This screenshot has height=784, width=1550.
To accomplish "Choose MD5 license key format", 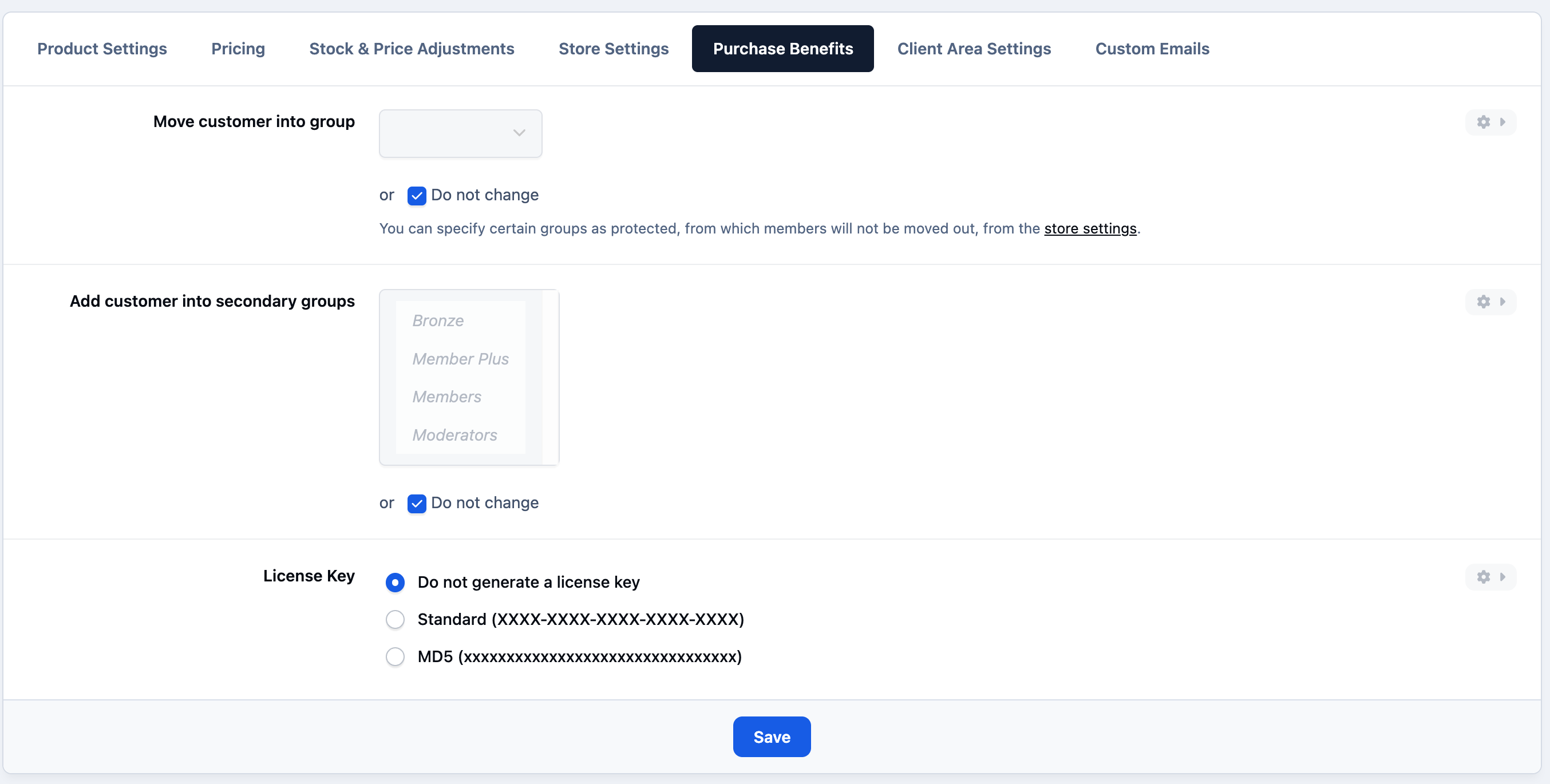I will [395, 656].
